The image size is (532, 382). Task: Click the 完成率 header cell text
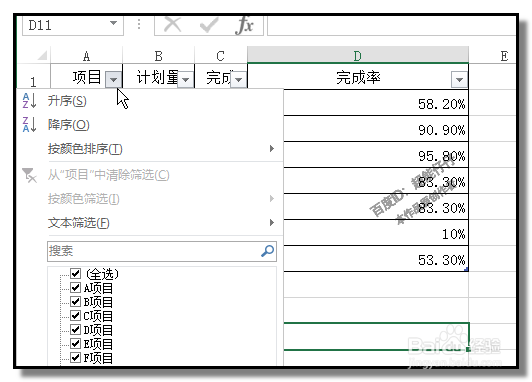tap(358, 77)
